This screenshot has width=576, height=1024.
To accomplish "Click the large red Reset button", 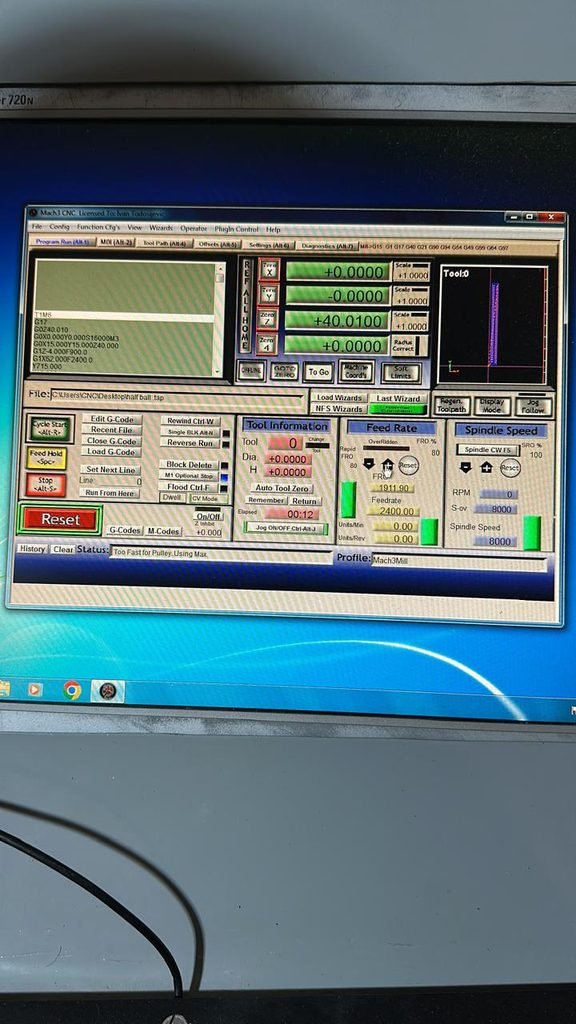I will pos(60,519).
